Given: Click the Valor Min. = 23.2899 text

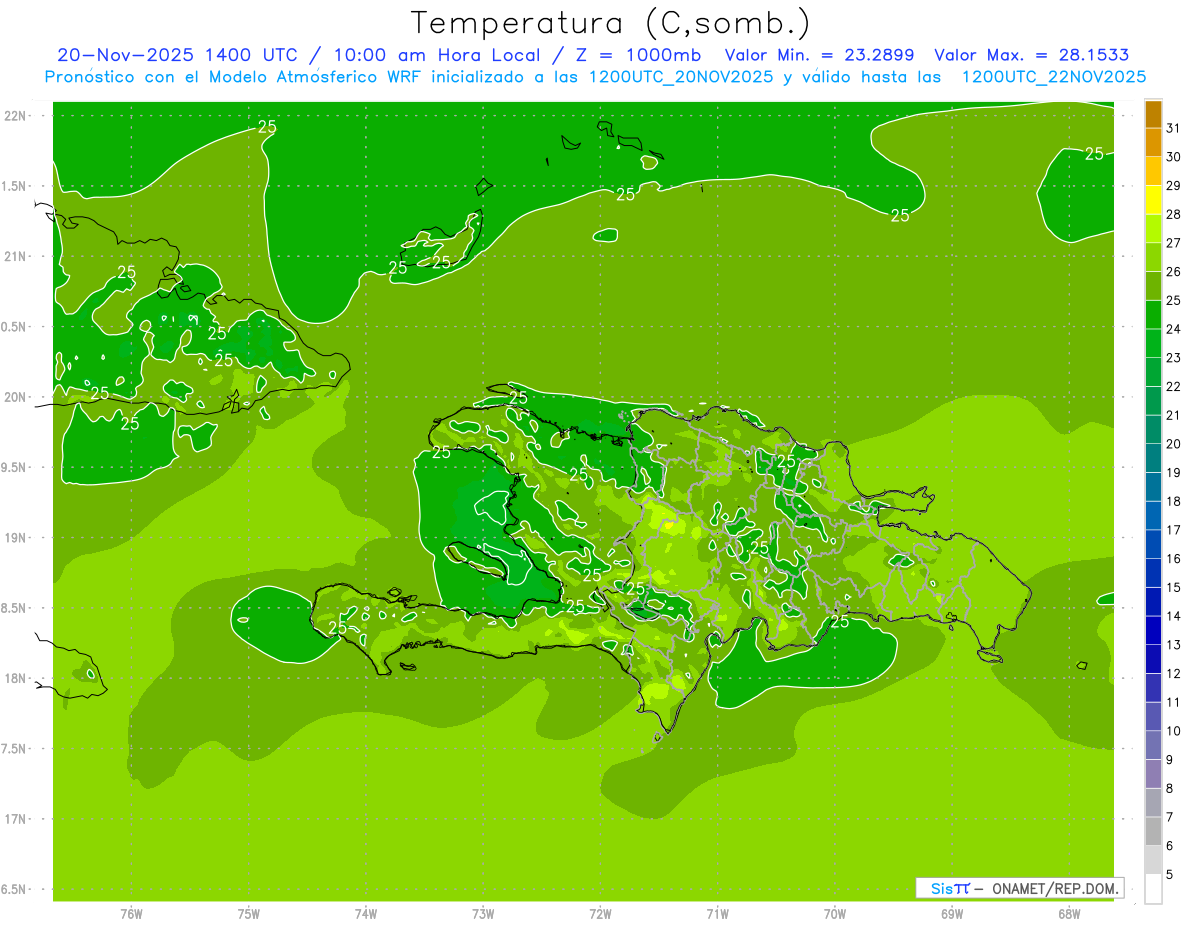Looking at the screenshot, I should pyautogui.click(x=819, y=55).
